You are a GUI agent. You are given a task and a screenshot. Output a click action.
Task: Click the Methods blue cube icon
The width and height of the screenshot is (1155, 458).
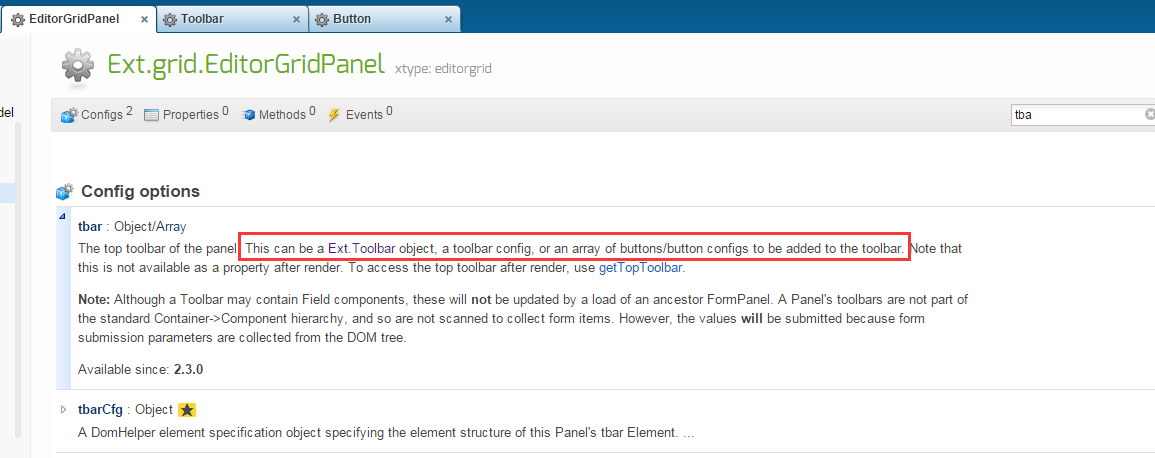coord(248,115)
